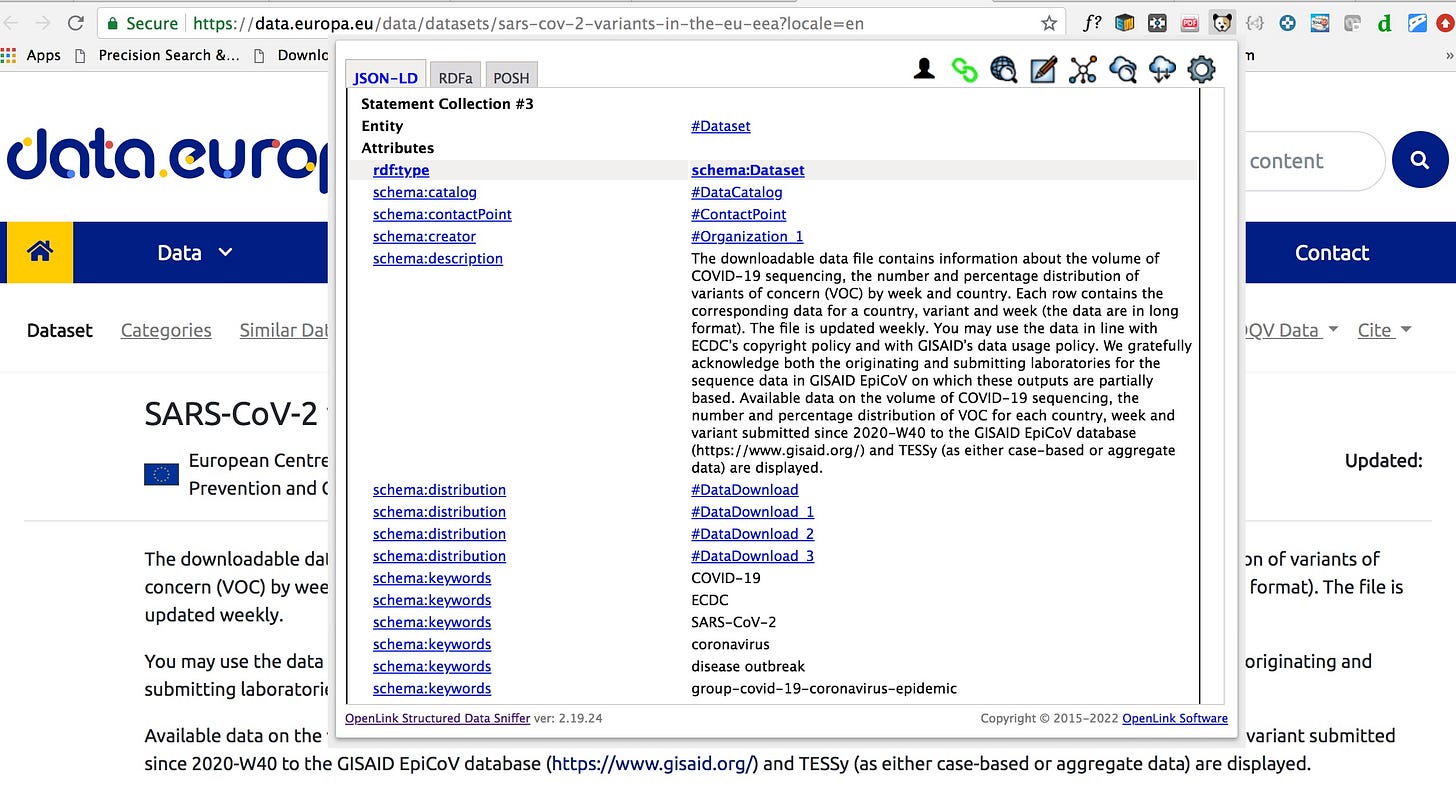This screenshot has height=792, width=1456.
Task: Go to site home via house icon
Action: pyautogui.click(x=40, y=252)
